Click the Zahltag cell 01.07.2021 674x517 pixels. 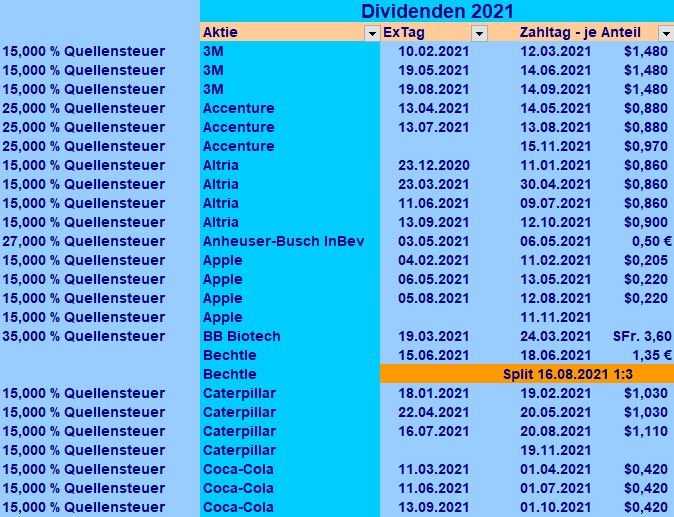point(555,488)
